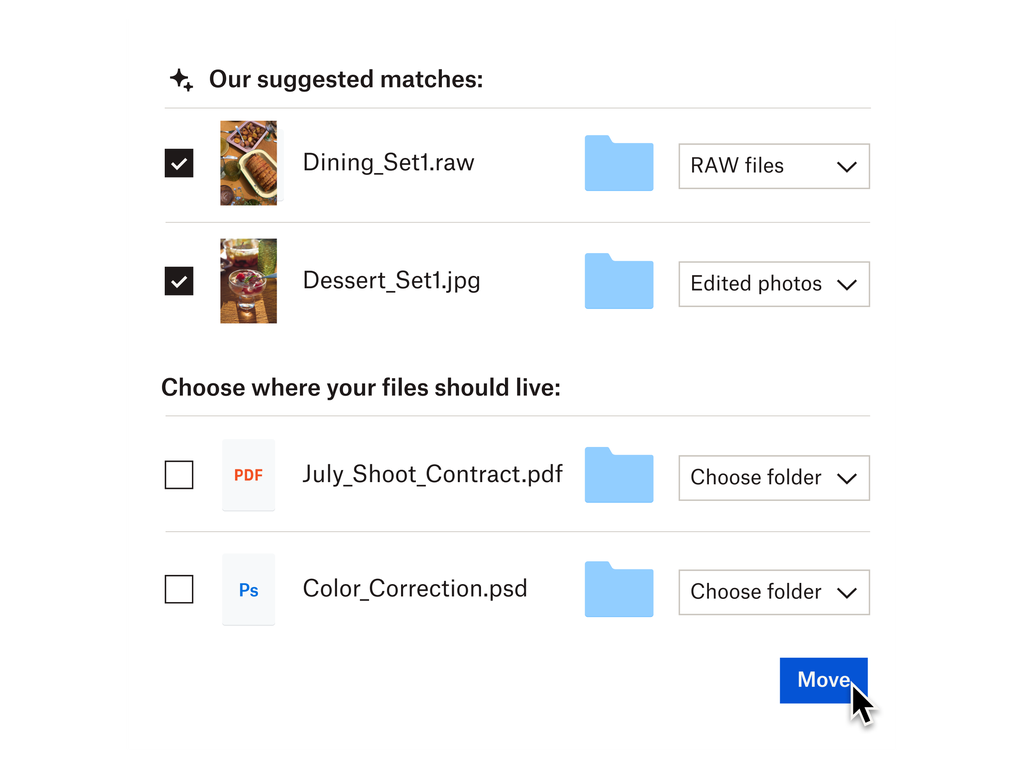Click the folder icon next to Dessert_Set1.jpg
Screen dimensions: 1024x768
[x=618, y=282]
